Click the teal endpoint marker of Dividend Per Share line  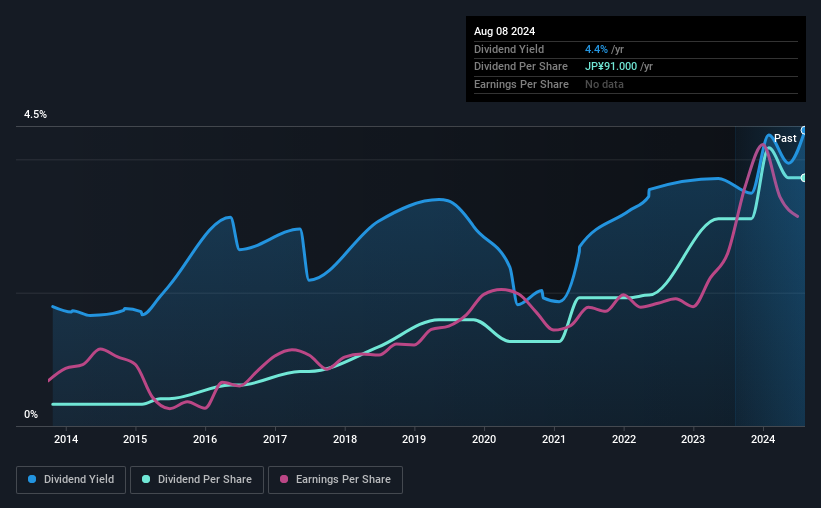tap(804, 178)
